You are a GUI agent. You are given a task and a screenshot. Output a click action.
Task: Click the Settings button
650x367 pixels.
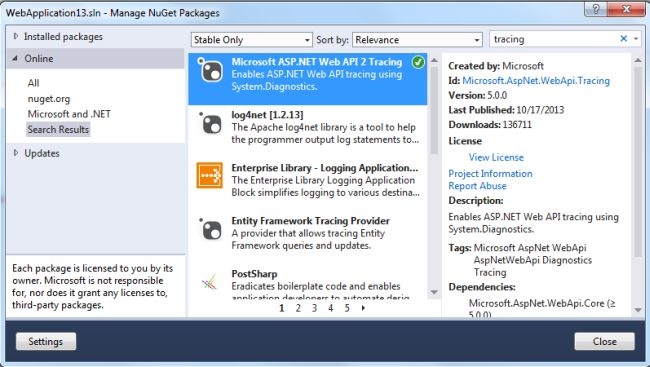click(x=46, y=341)
